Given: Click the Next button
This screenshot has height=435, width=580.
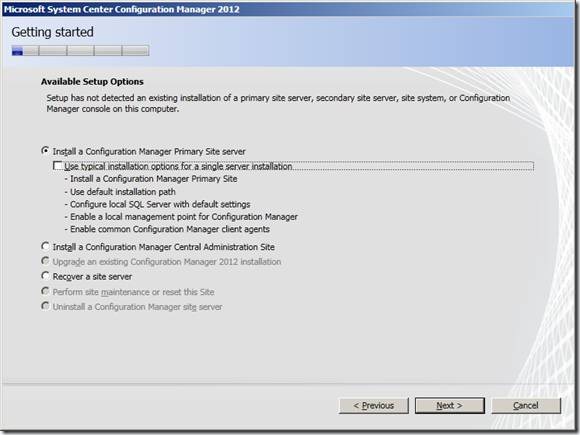Looking at the screenshot, I should (x=449, y=406).
